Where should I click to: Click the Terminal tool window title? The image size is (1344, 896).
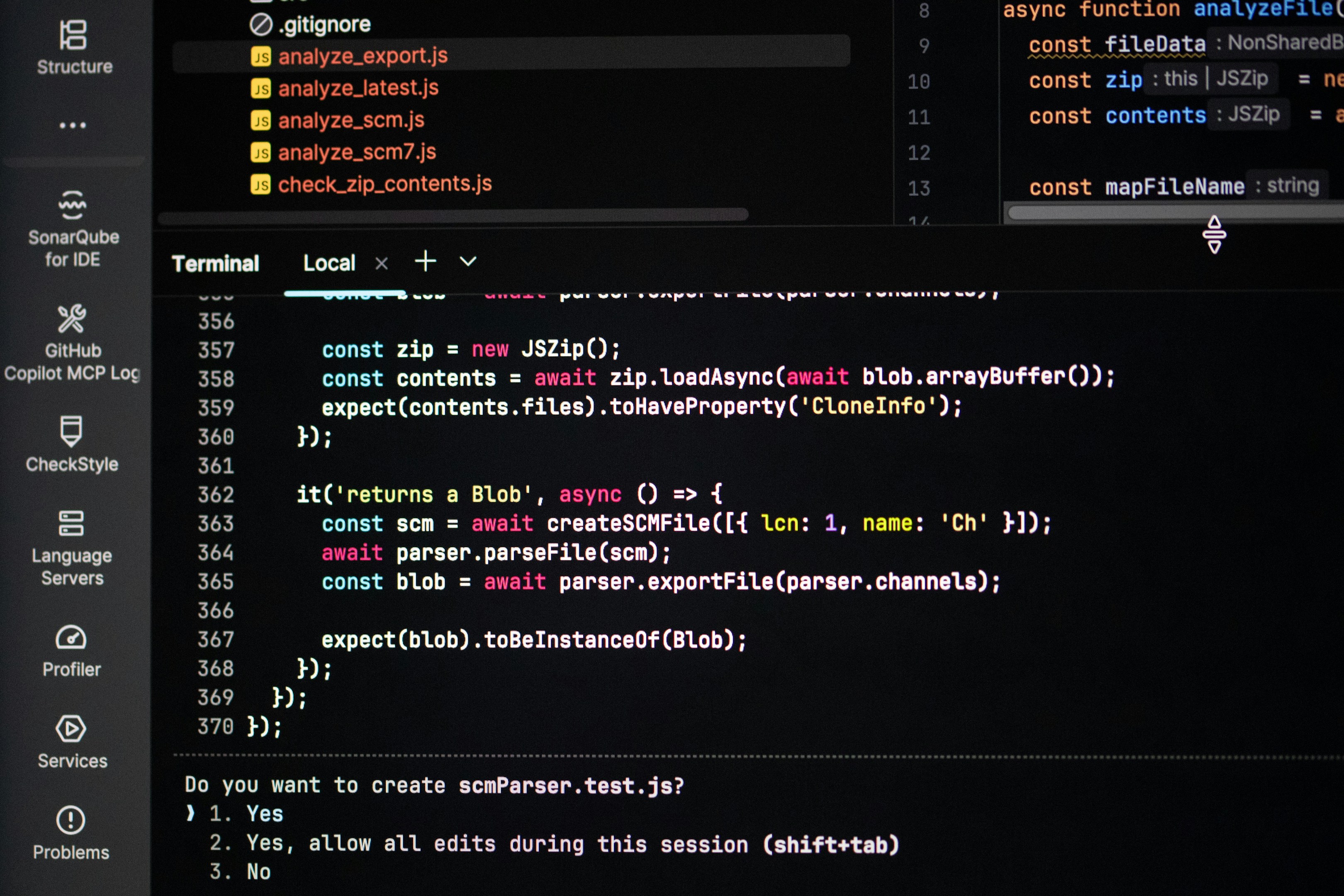(217, 263)
